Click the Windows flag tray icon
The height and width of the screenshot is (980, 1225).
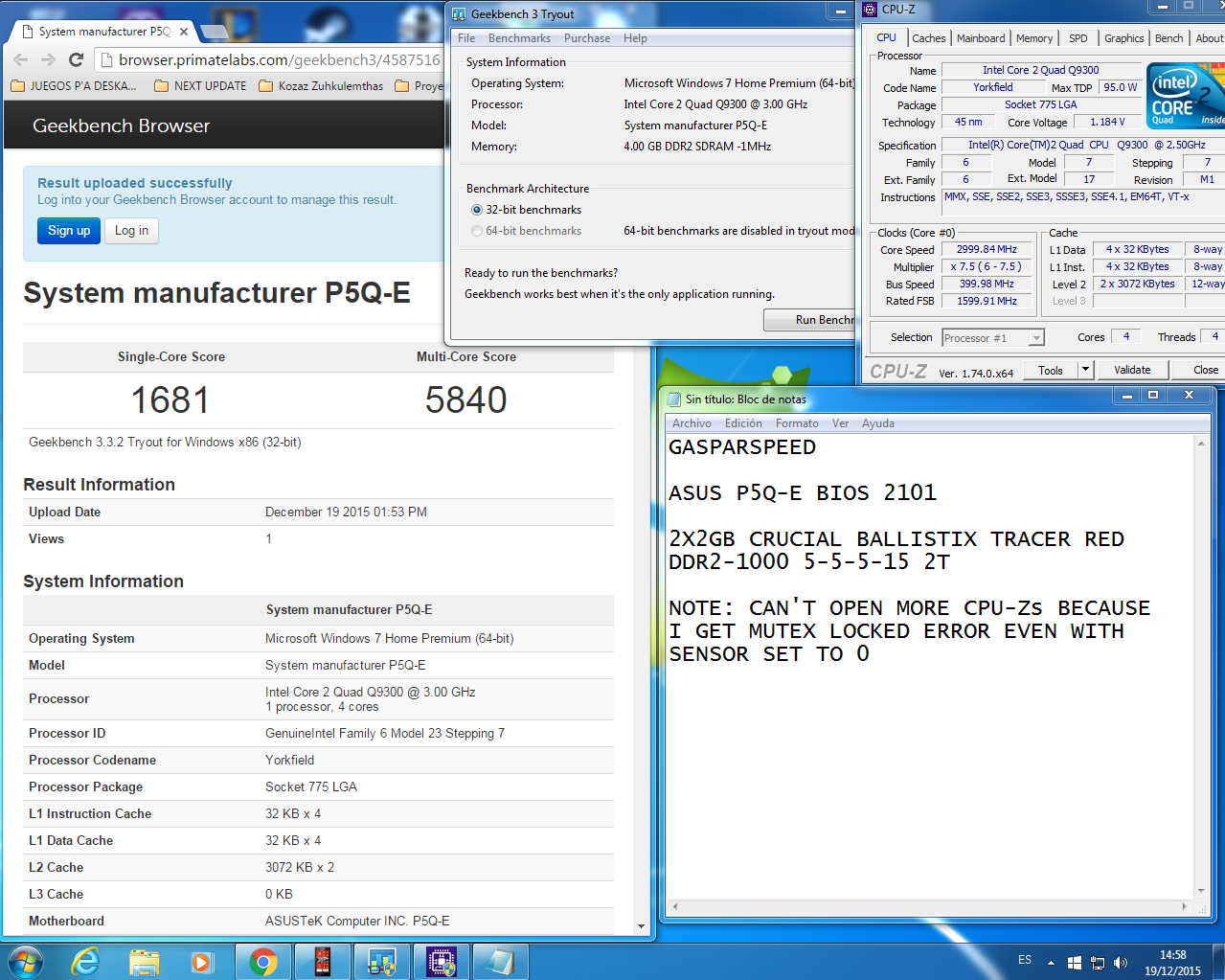coord(1075,962)
